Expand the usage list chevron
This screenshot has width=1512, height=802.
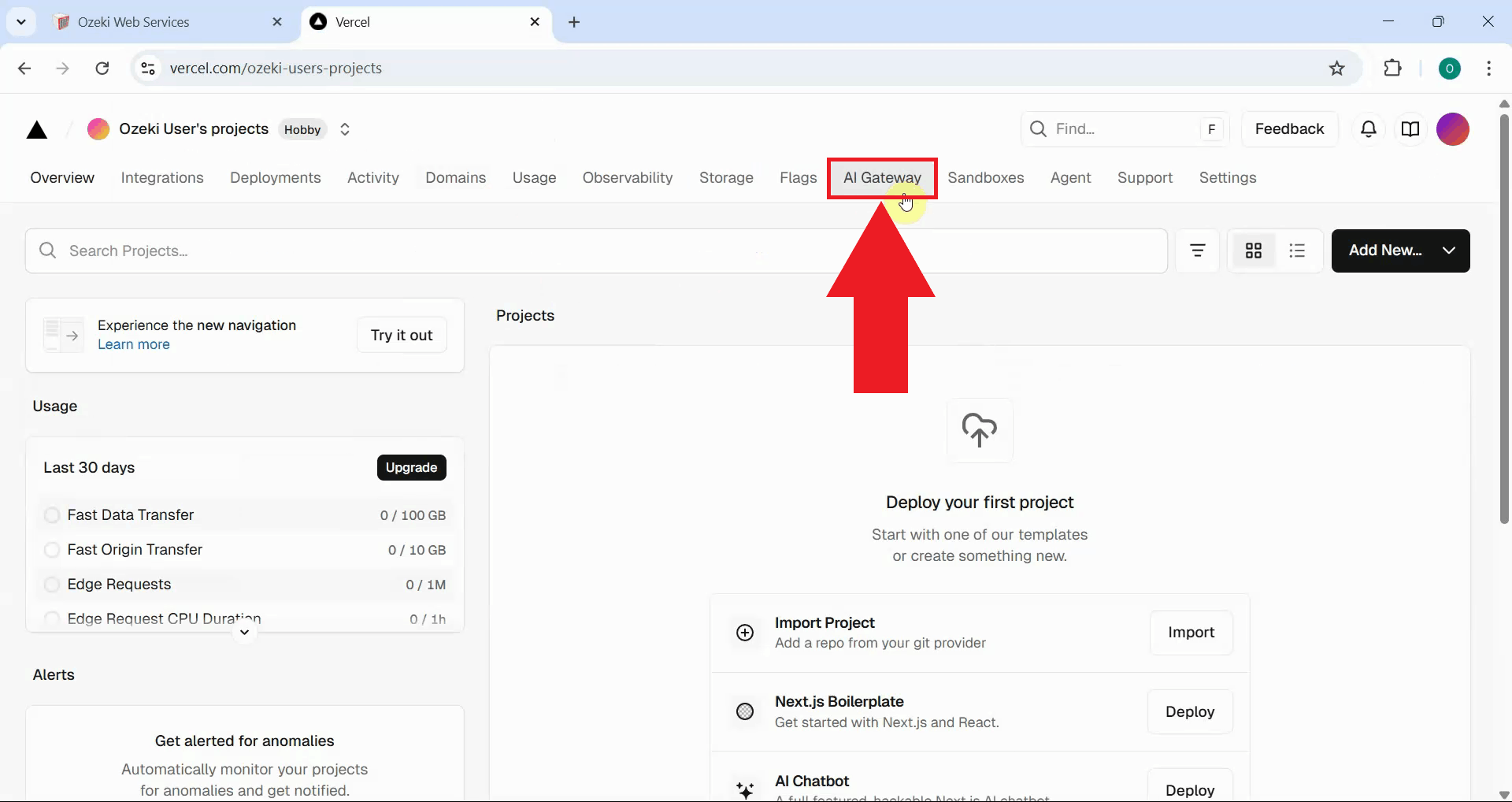coord(245,633)
